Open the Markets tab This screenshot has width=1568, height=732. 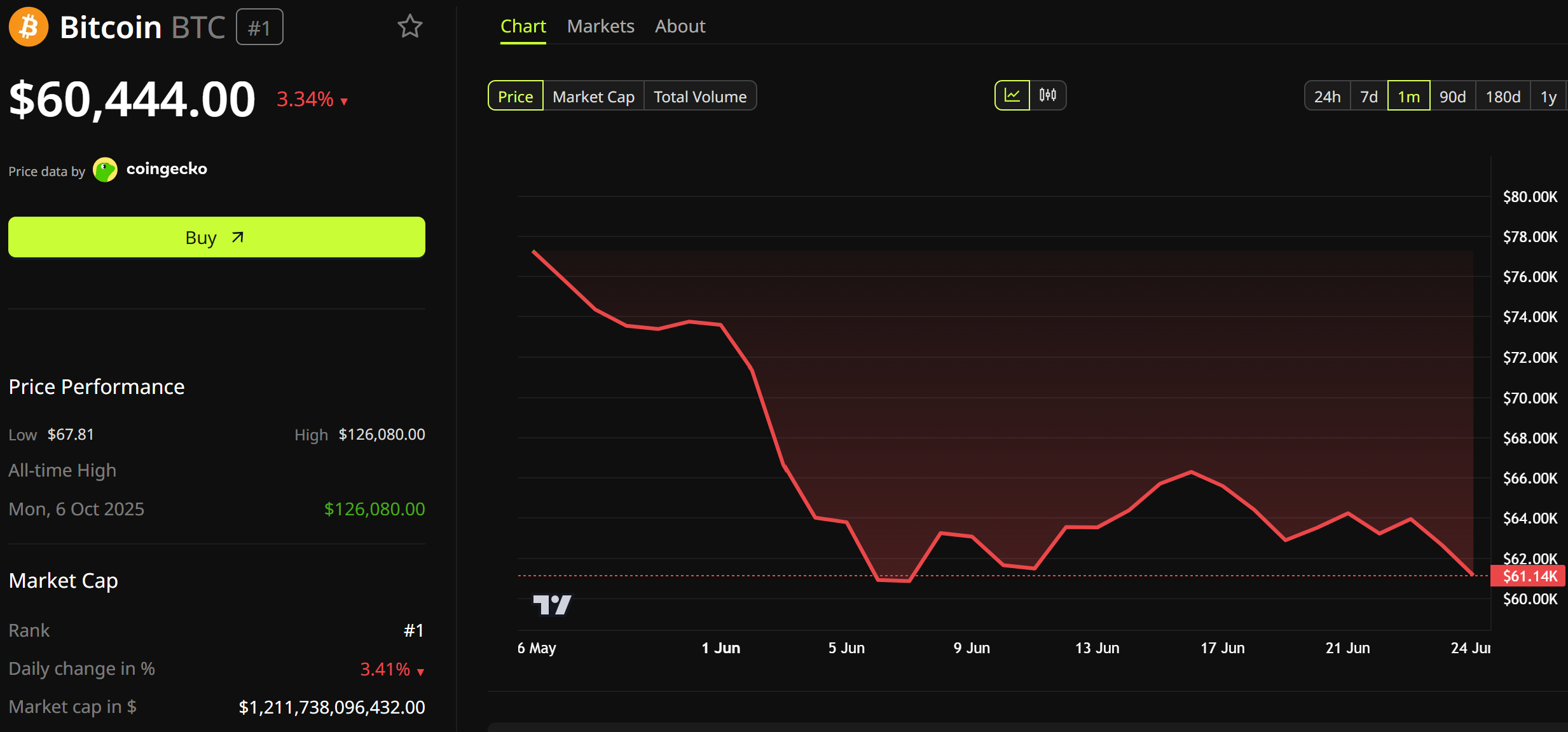pyautogui.click(x=601, y=26)
